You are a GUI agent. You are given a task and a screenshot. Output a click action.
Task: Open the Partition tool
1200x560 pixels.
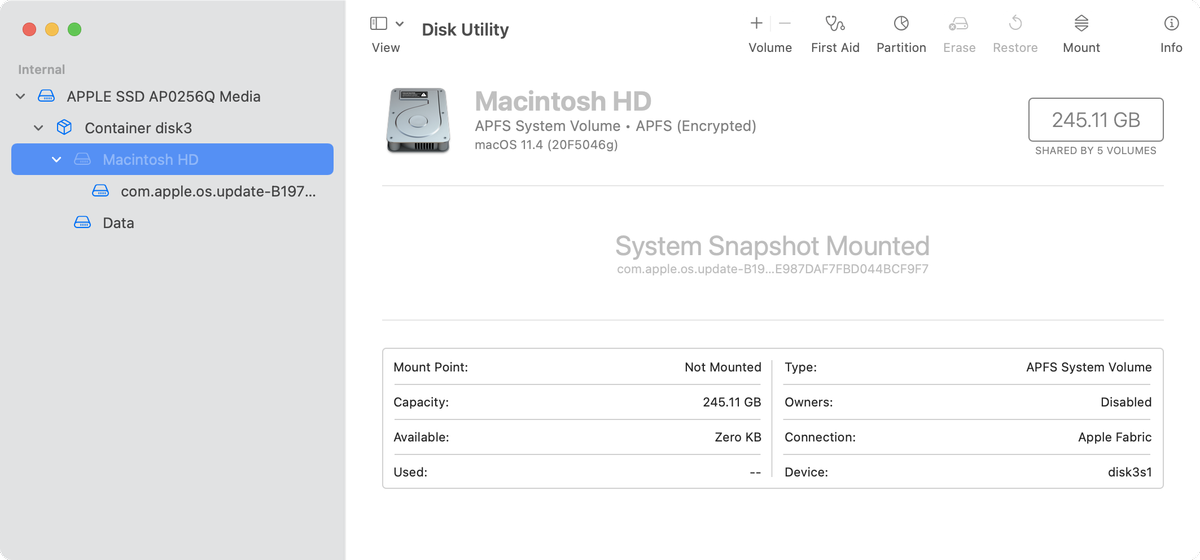[901, 24]
